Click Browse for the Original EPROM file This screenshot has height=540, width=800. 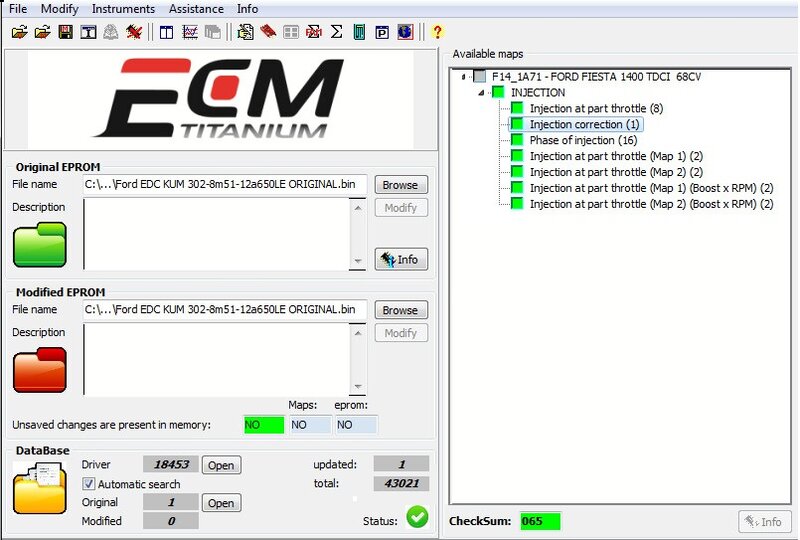[401, 185]
